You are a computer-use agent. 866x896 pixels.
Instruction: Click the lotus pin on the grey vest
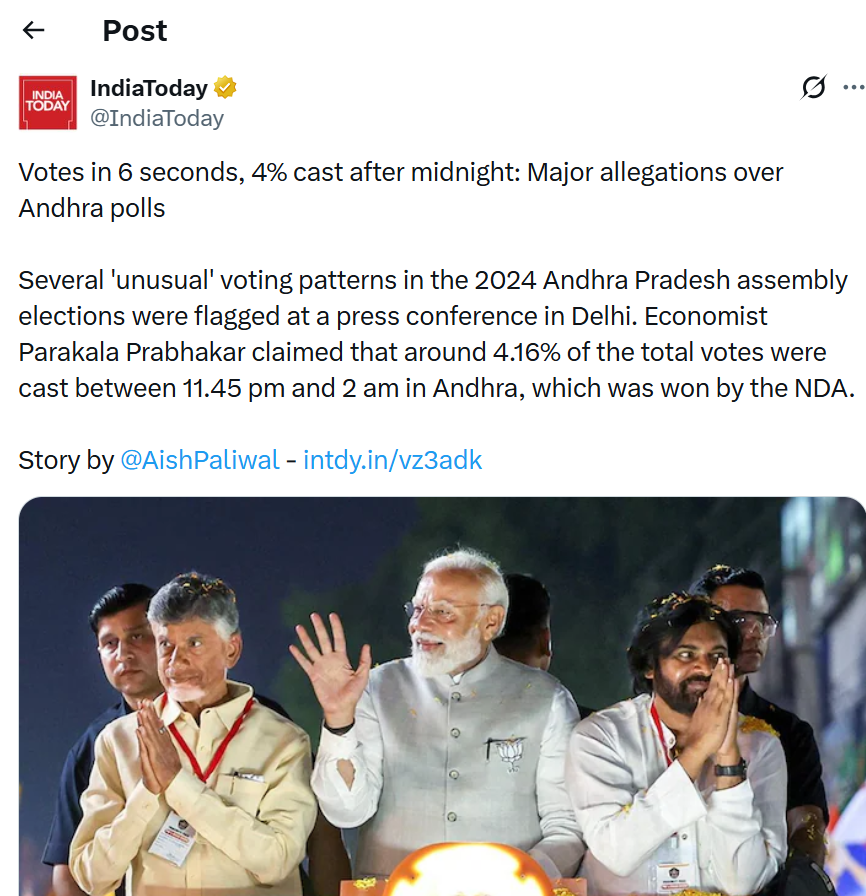(x=510, y=751)
